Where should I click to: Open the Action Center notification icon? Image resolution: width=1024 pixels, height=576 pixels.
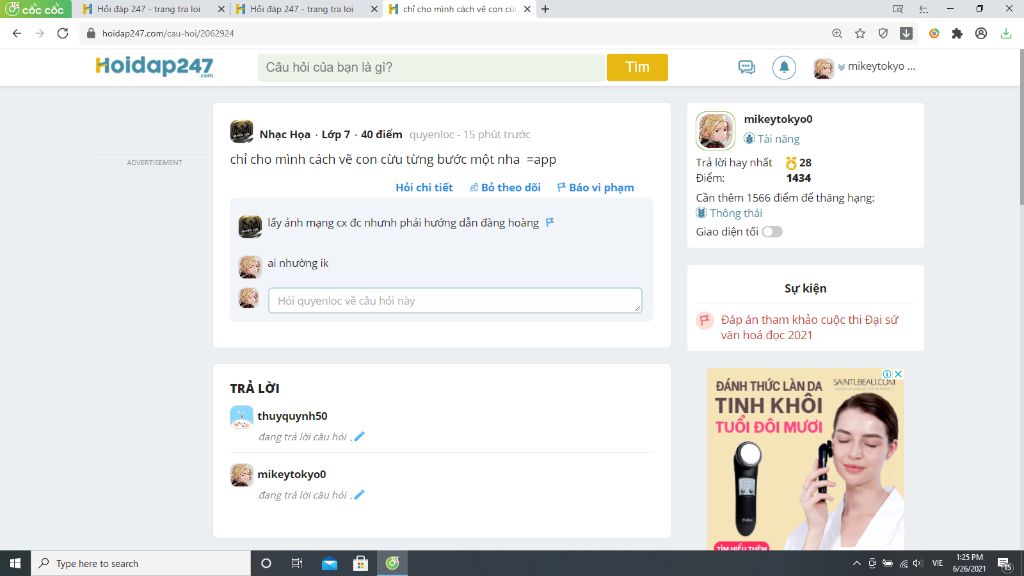pyautogui.click(x=1005, y=563)
